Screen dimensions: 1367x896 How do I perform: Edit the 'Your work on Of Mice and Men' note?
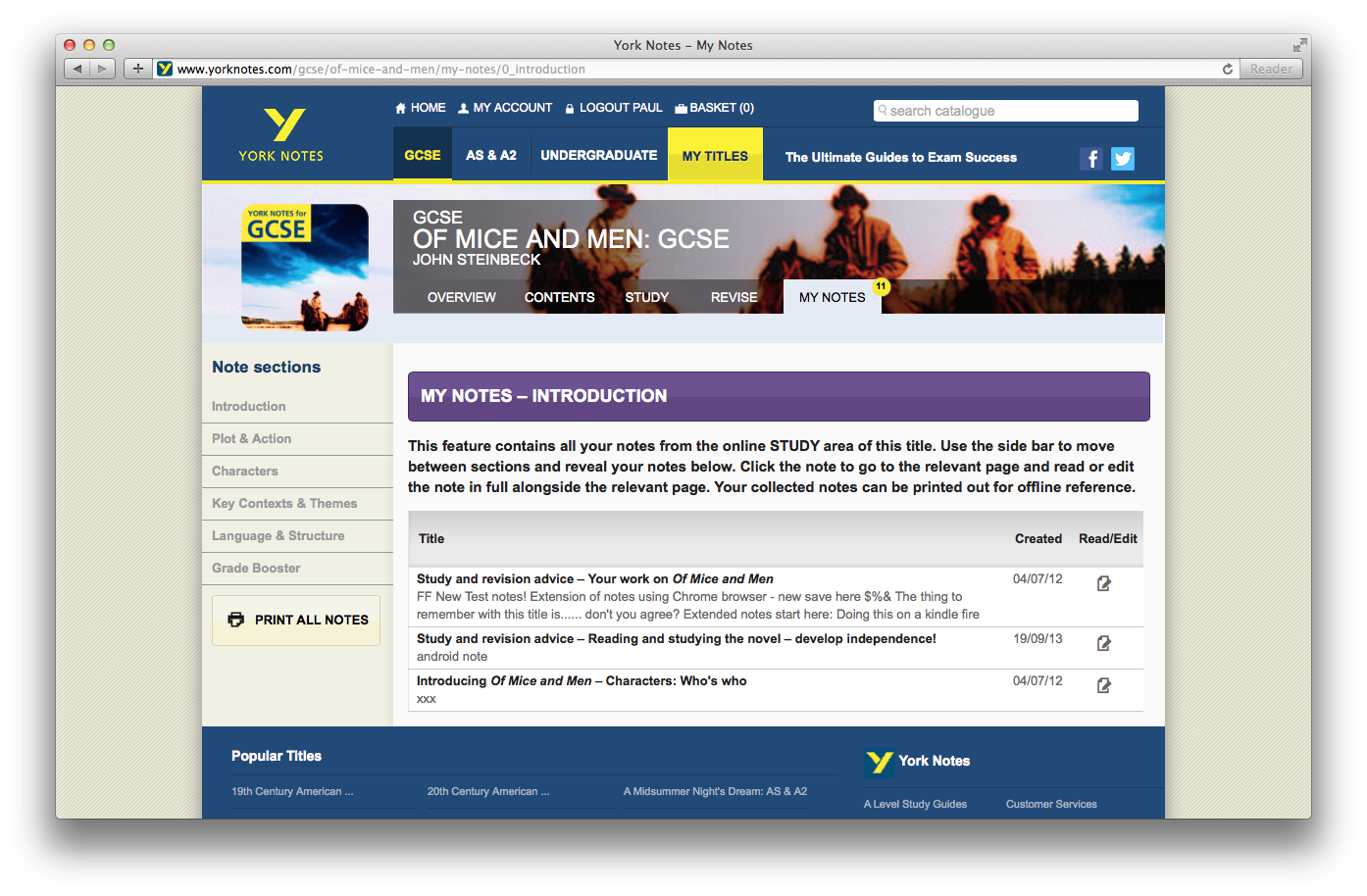[1103, 583]
